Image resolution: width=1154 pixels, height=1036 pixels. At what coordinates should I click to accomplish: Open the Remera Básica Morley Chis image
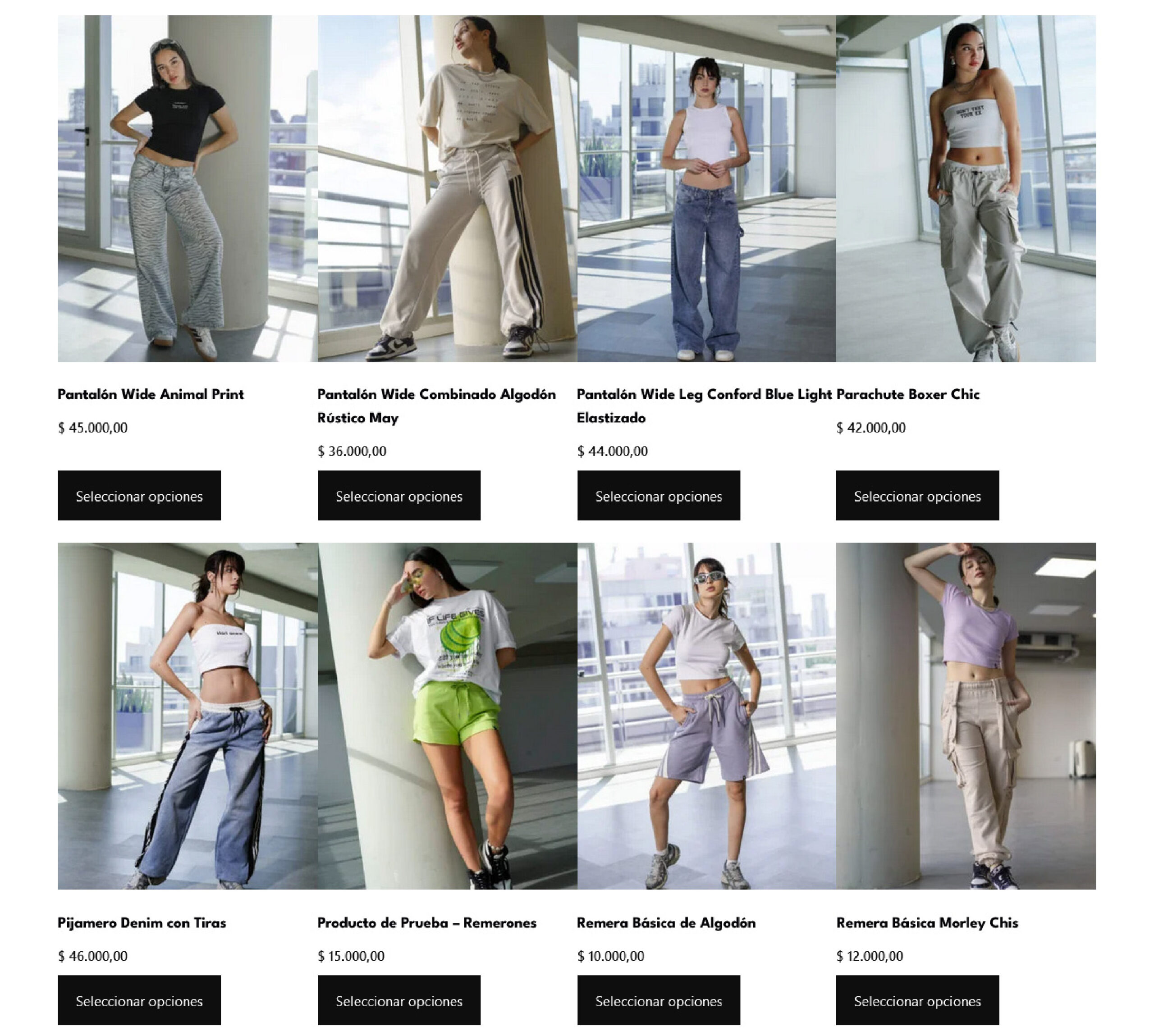[966, 716]
